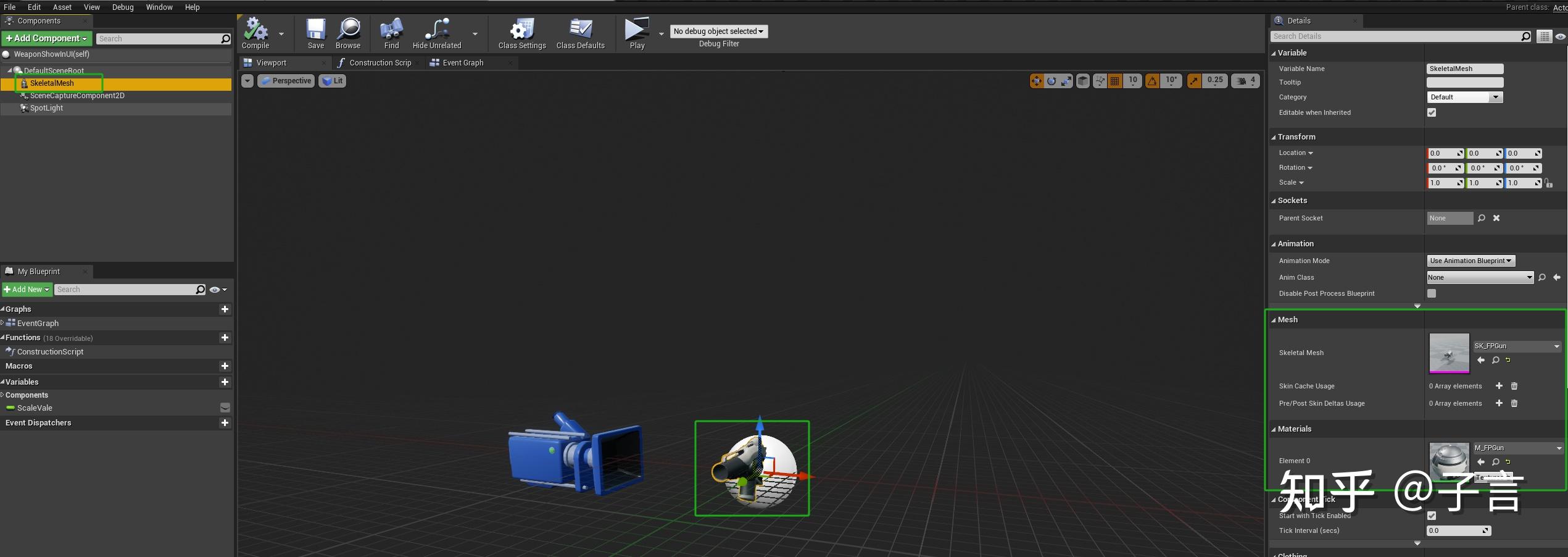Enable Disable Post Process Blueprint
Screen dimensions: 1568x557
tap(1432, 293)
